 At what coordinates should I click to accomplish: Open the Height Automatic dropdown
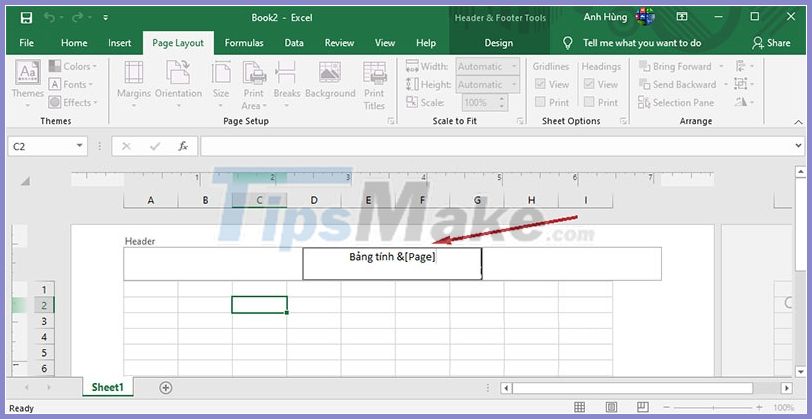[487, 84]
